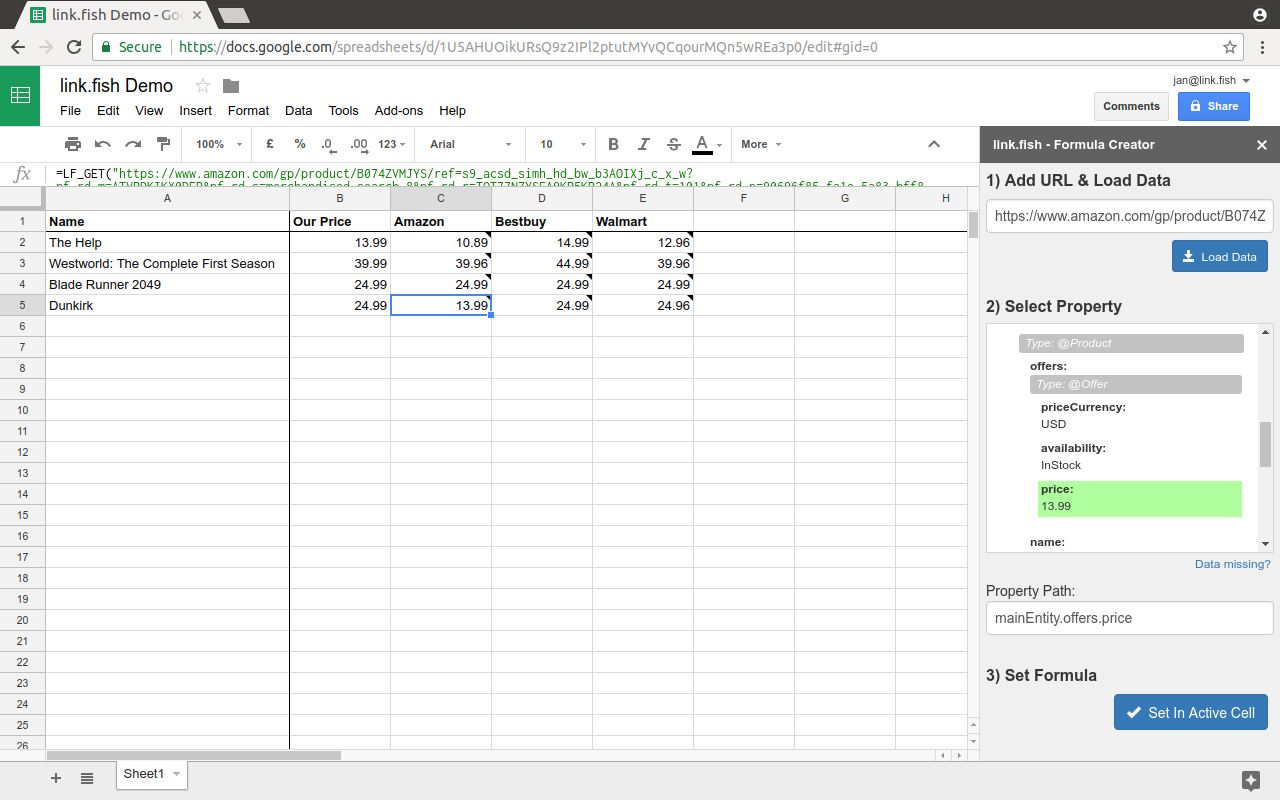
Task: Click the property list scrollbar thumb
Action: tap(1265, 445)
